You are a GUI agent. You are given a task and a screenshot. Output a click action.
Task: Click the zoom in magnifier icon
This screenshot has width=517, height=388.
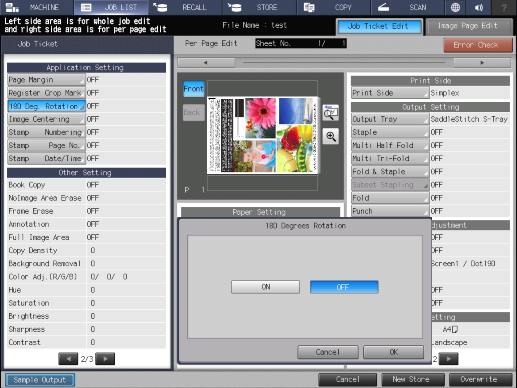pyautogui.click(x=331, y=136)
